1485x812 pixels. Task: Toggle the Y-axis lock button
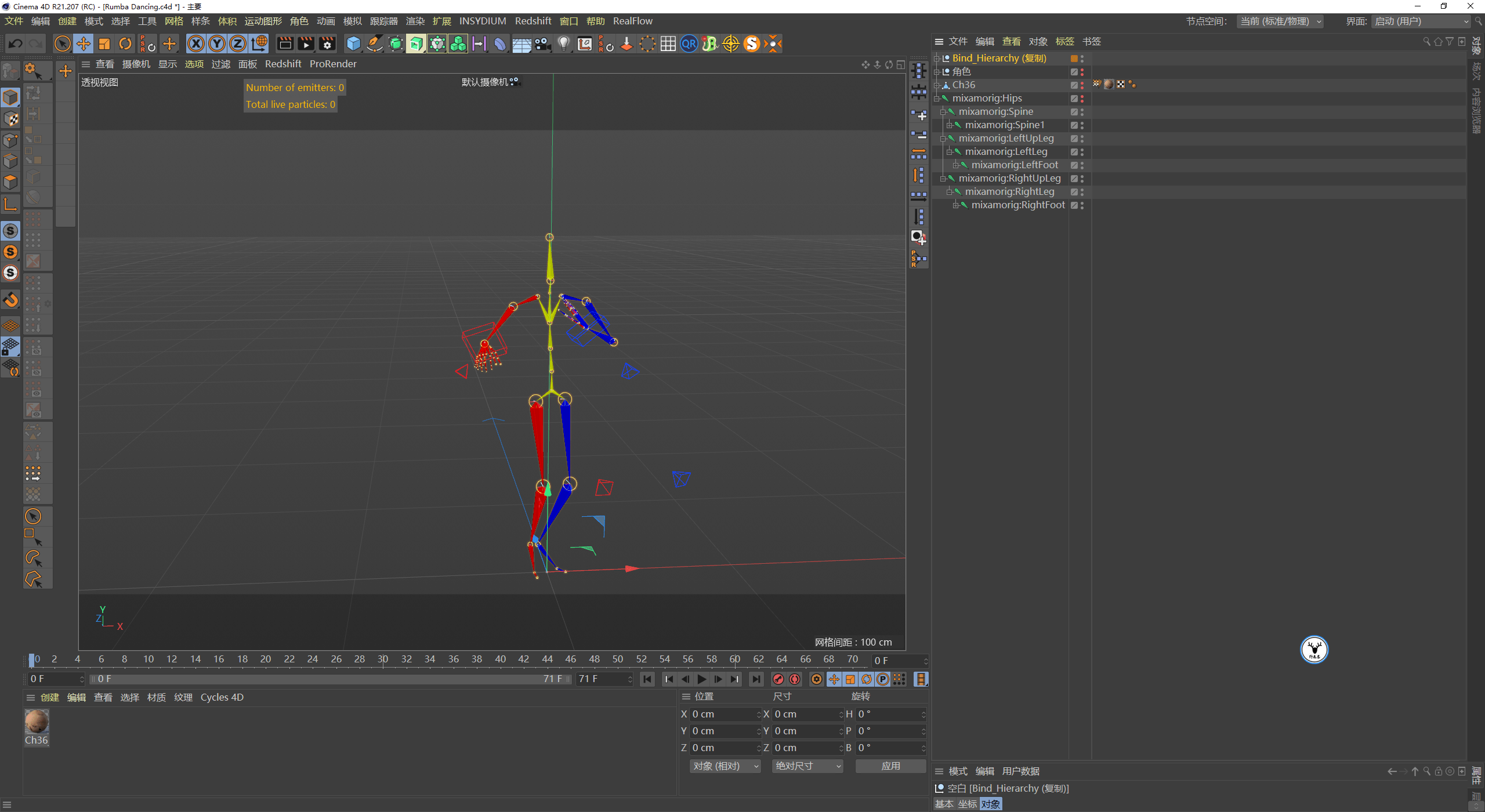[x=216, y=43]
